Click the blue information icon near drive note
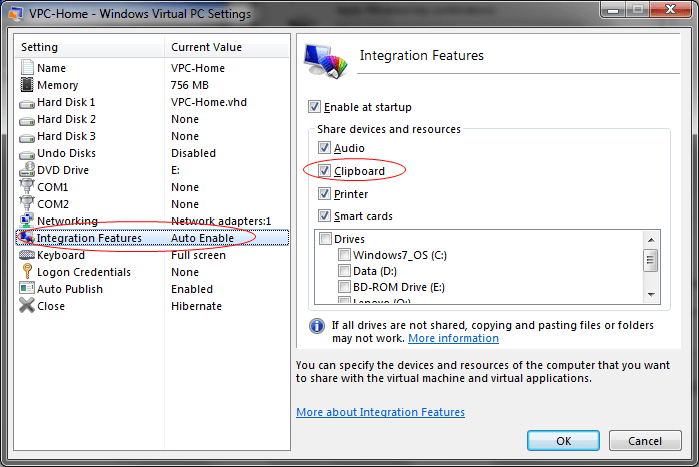The image size is (699, 467). [317, 326]
